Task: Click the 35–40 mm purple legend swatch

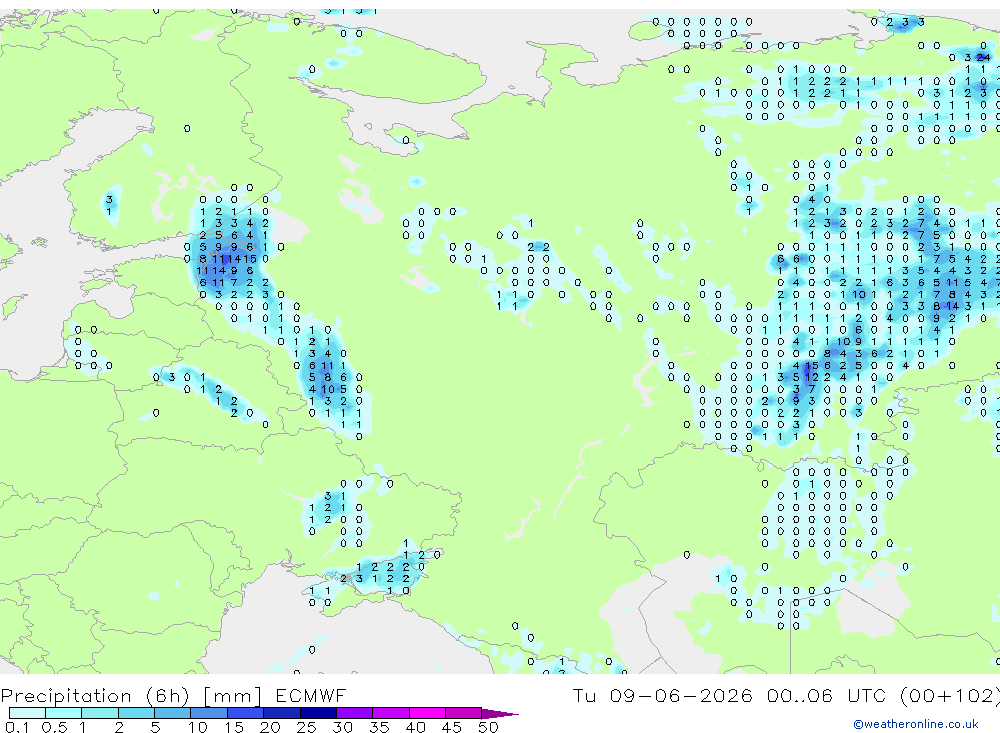Action: tap(391, 713)
